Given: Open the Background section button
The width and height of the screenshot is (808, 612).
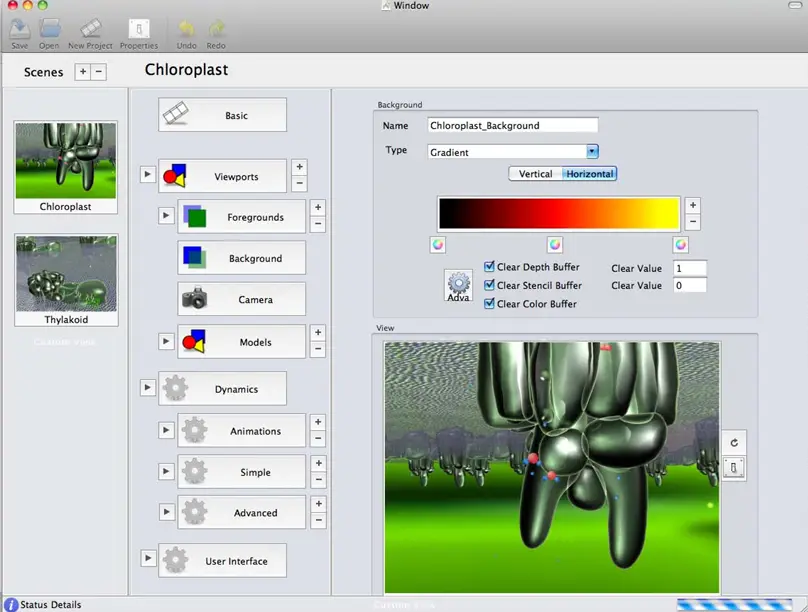Looking at the screenshot, I should tap(241, 258).
